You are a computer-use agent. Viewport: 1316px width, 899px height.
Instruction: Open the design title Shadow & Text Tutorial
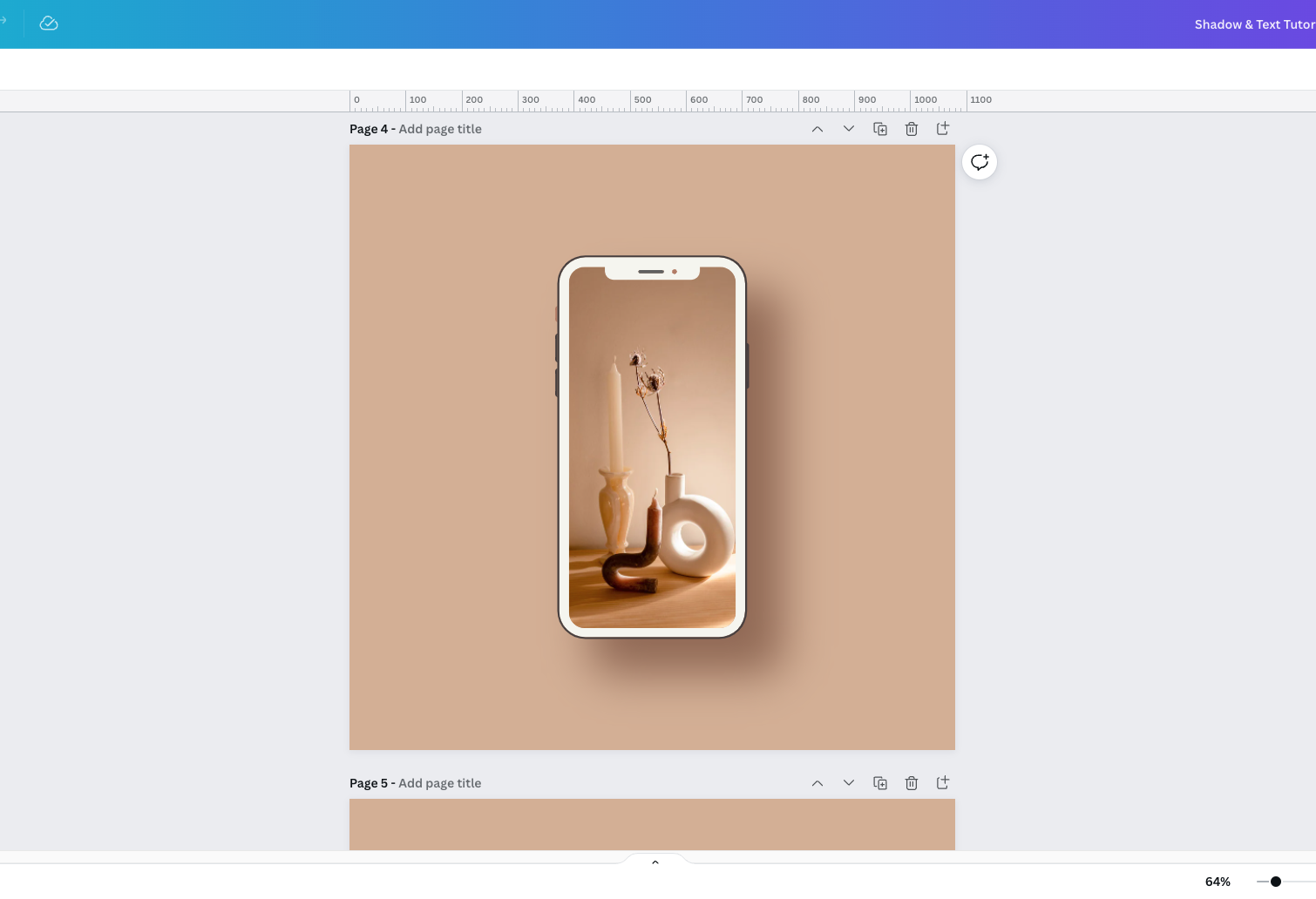pyautogui.click(x=1254, y=24)
